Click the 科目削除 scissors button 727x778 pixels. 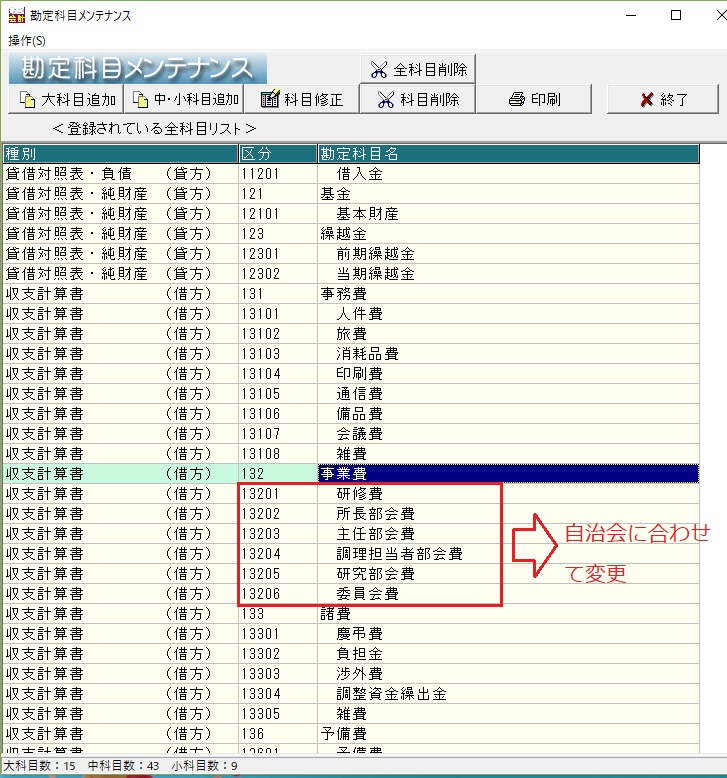pos(417,99)
